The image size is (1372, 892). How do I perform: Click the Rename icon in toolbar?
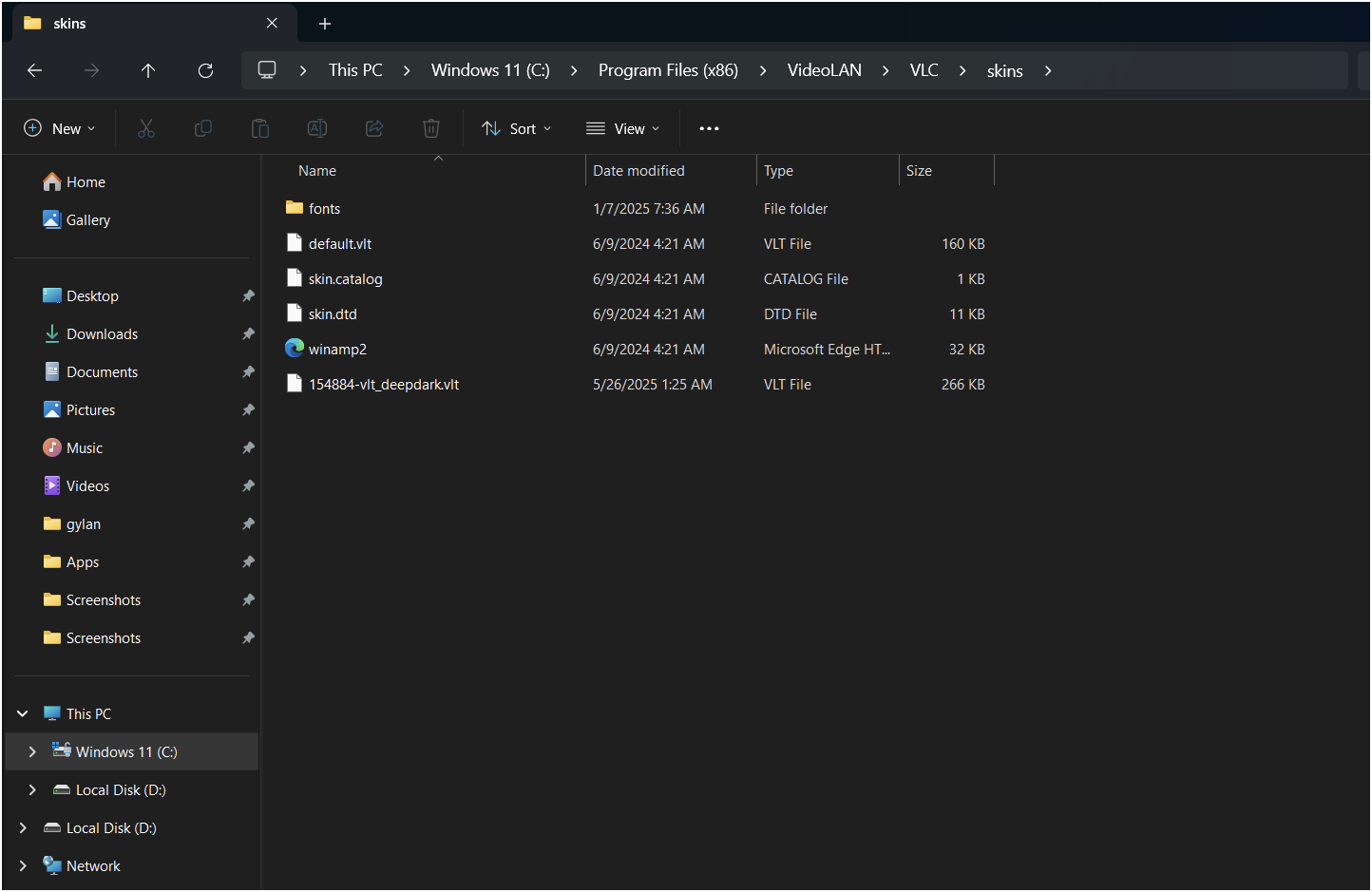(317, 128)
